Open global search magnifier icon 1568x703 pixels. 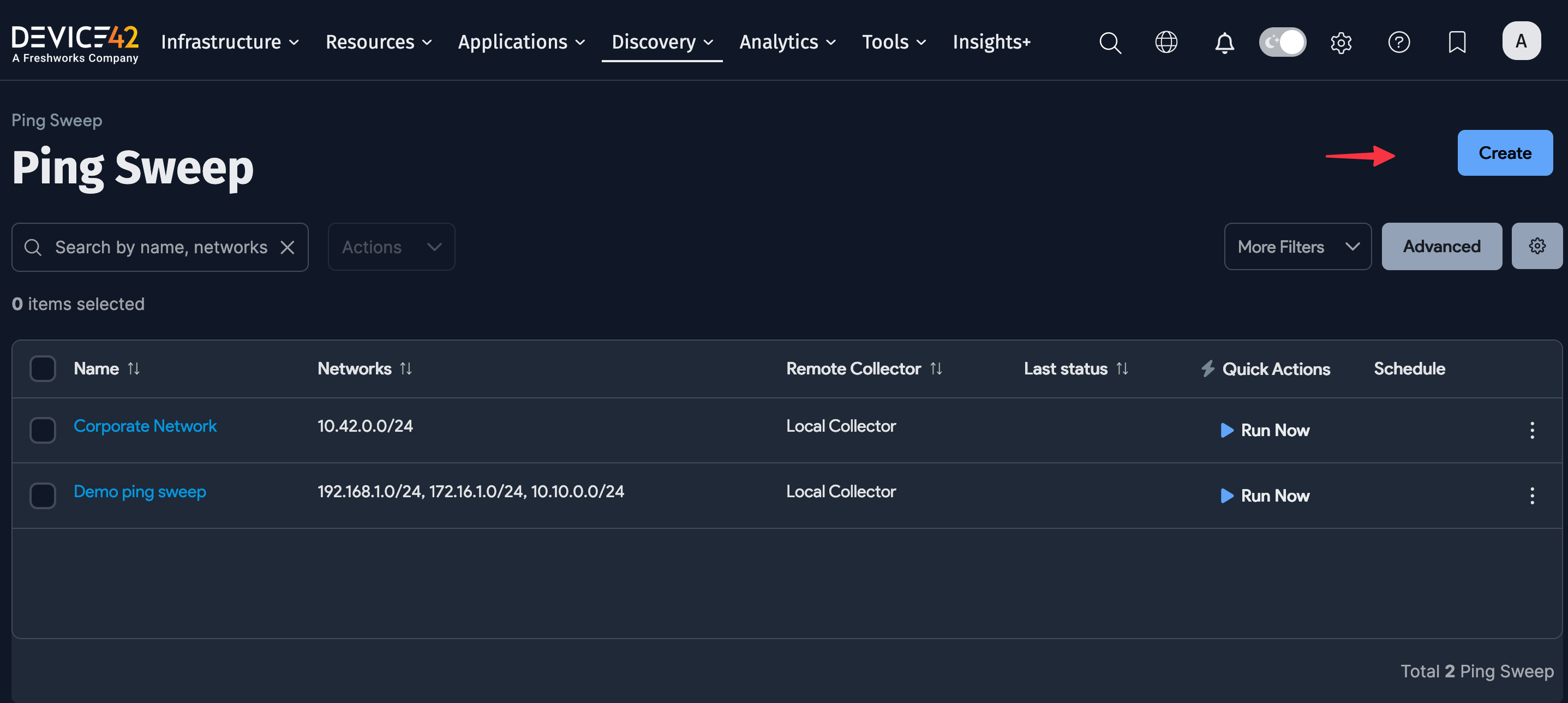1110,42
